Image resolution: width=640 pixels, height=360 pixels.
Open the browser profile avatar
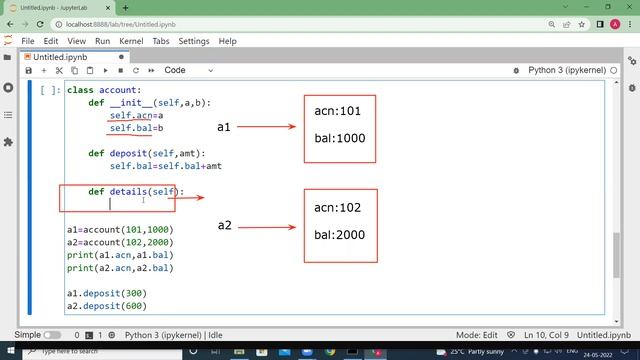[615, 24]
